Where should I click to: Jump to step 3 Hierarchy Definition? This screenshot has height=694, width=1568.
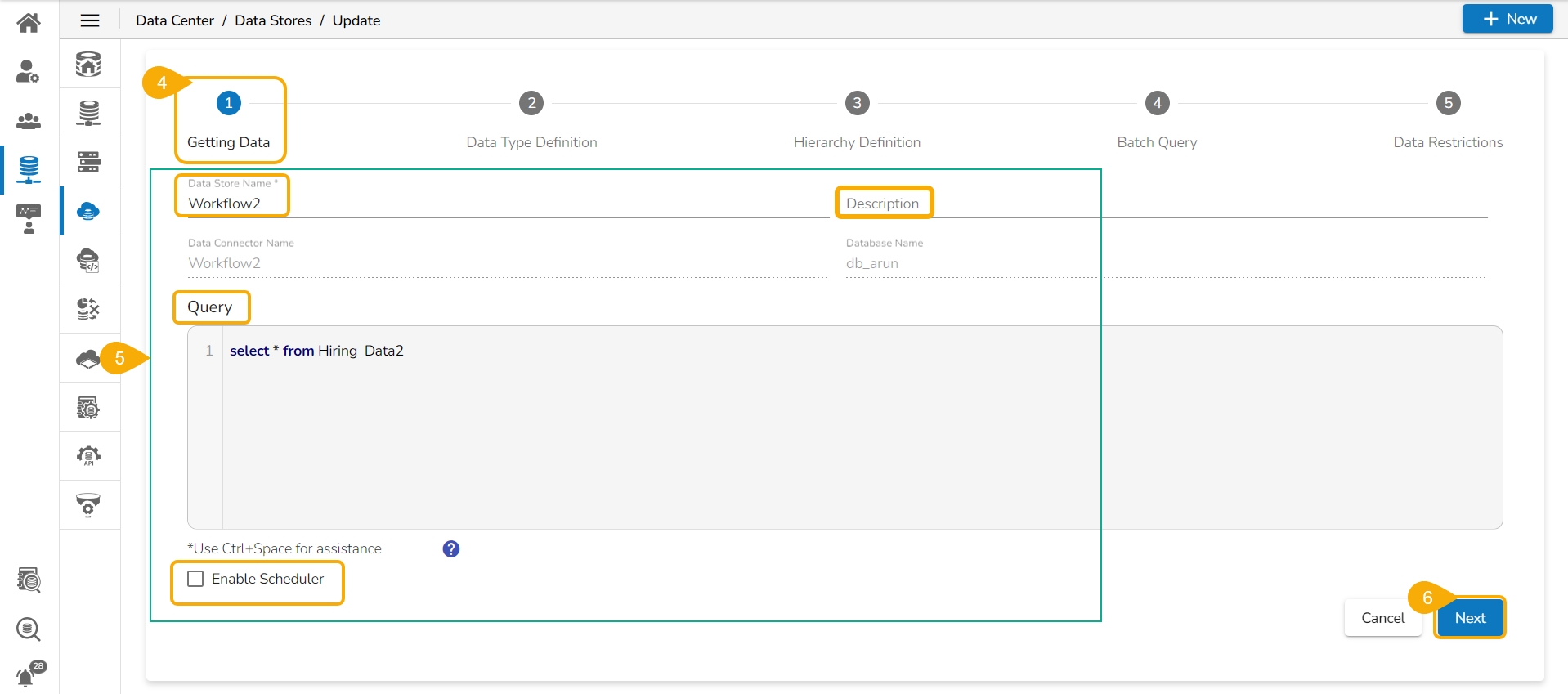(x=857, y=104)
